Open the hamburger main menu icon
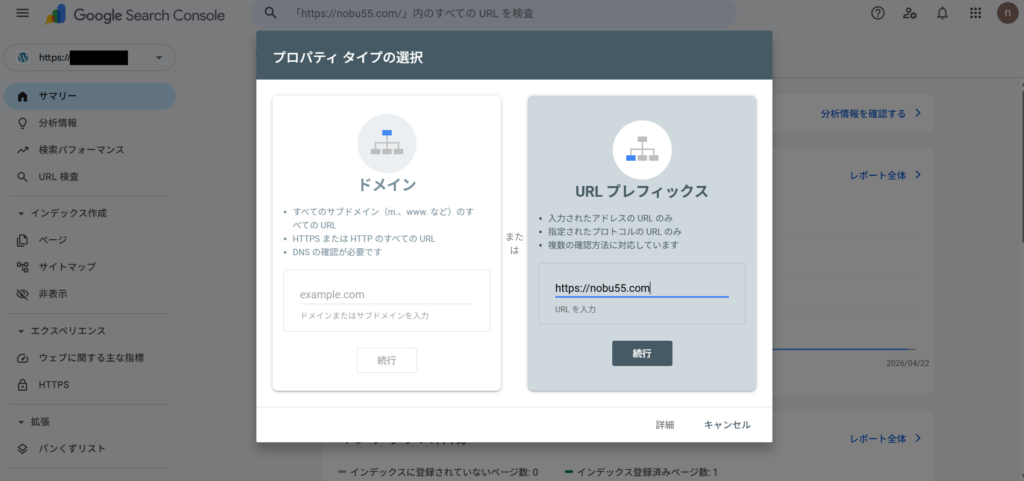1024x481 pixels. [x=23, y=14]
